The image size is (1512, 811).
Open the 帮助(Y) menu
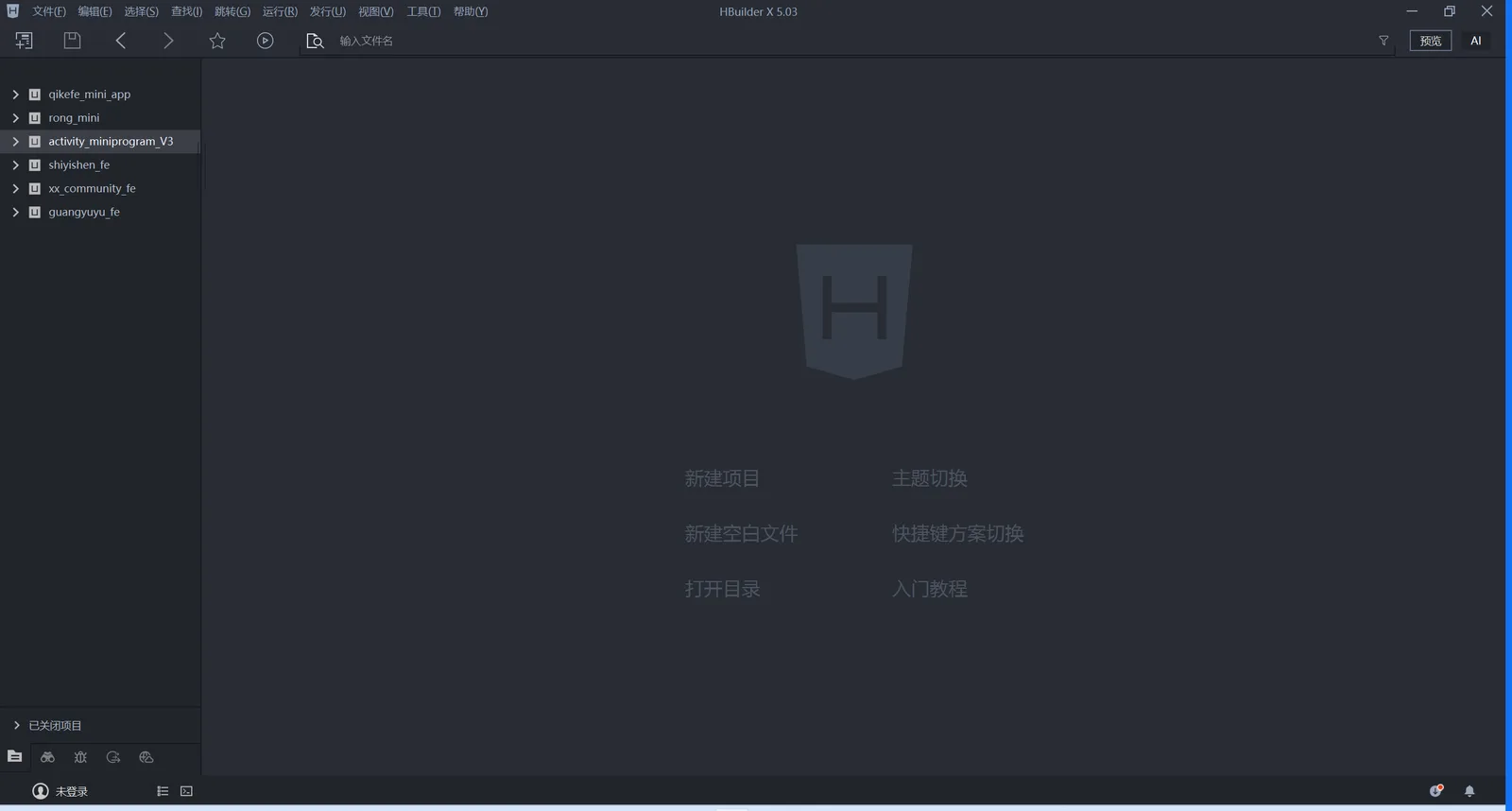471,11
